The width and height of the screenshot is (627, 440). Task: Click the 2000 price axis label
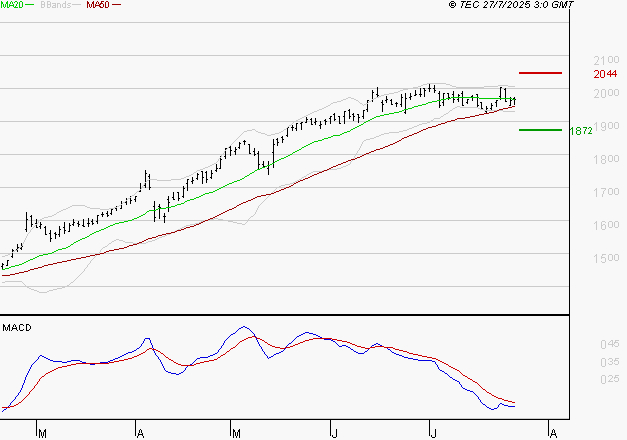pyautogui.click(x=607, y=93)
